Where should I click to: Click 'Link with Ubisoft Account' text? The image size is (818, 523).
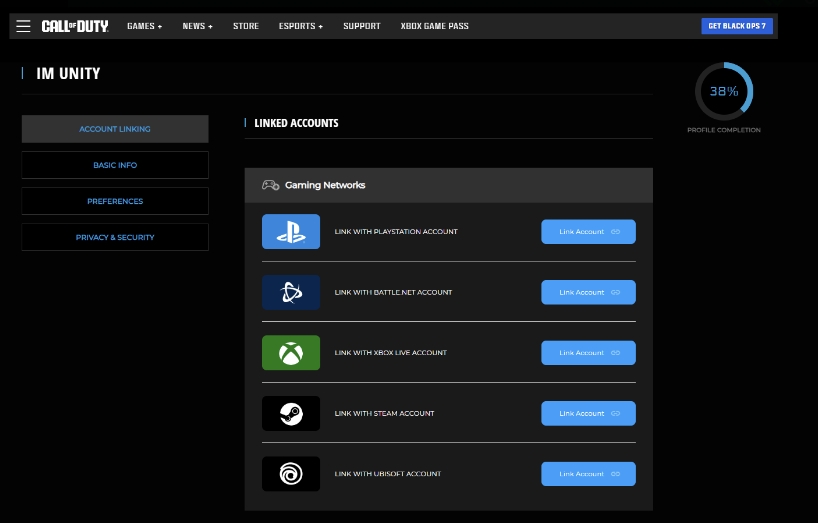pyautogui.click(x=388, y=474)
